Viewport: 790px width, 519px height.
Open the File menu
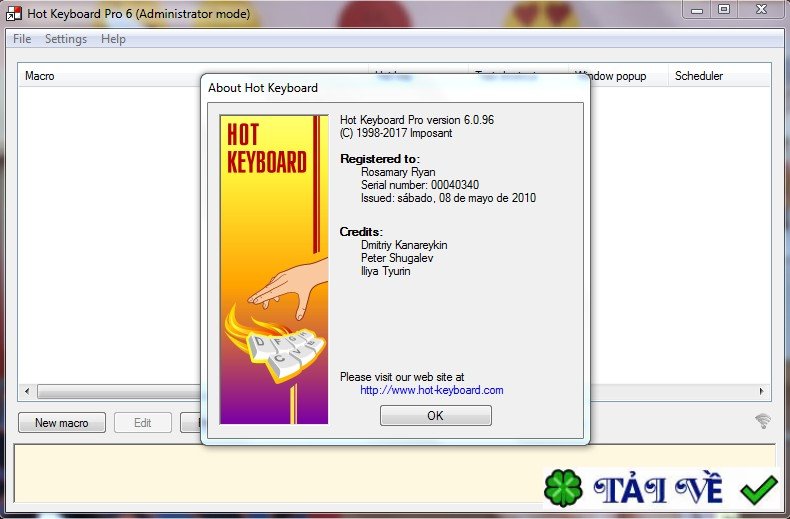(22, 39)
